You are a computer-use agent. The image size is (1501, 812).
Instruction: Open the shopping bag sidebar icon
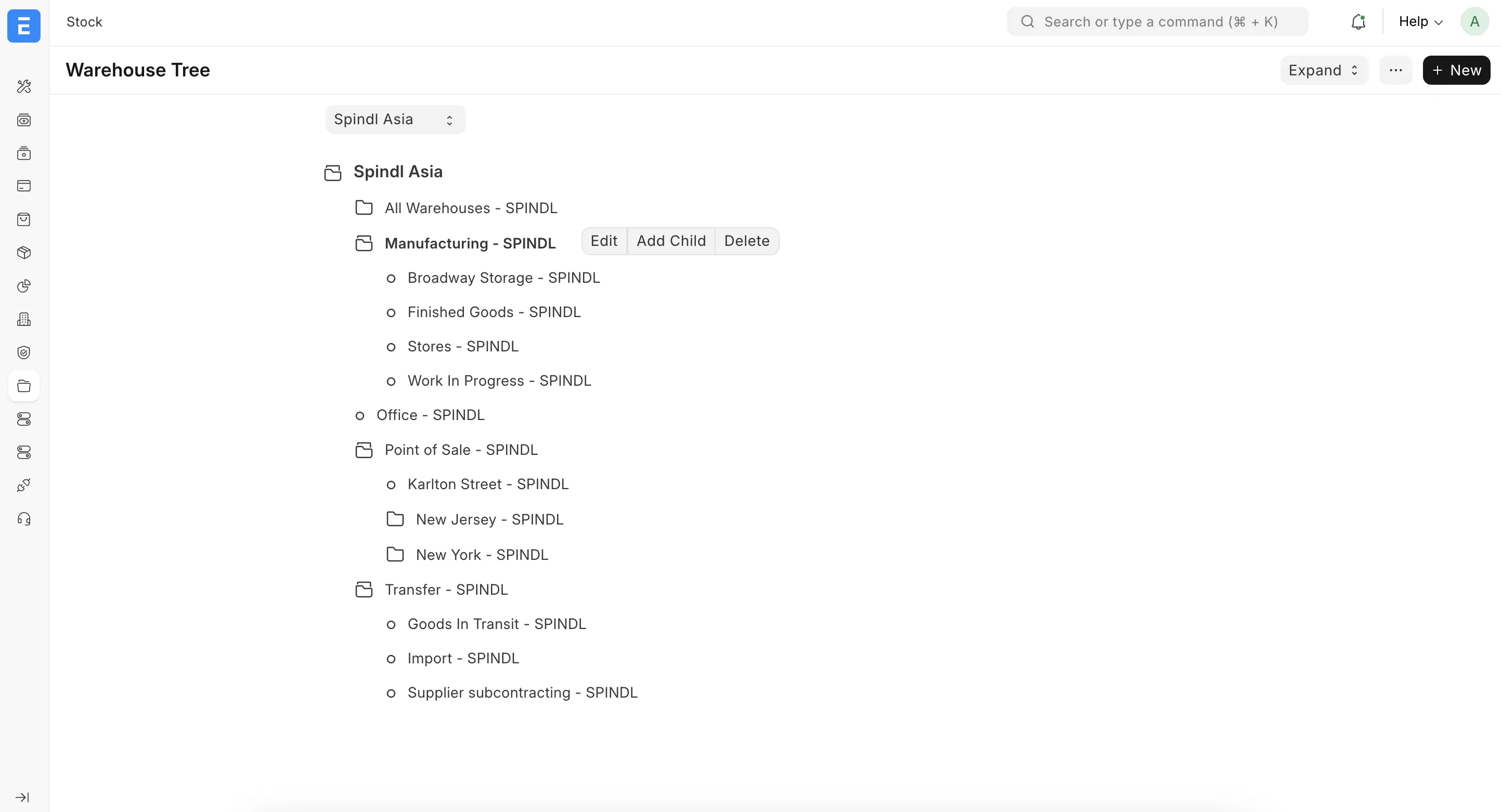[24, 219]
